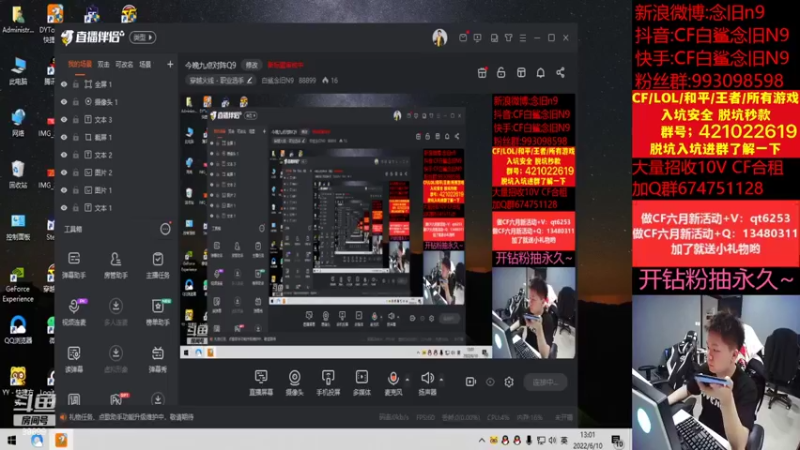The height and width of the screenshot is (450, 800).
Task: Select the 全屏 1 source row
Action: tap(116, 84)
